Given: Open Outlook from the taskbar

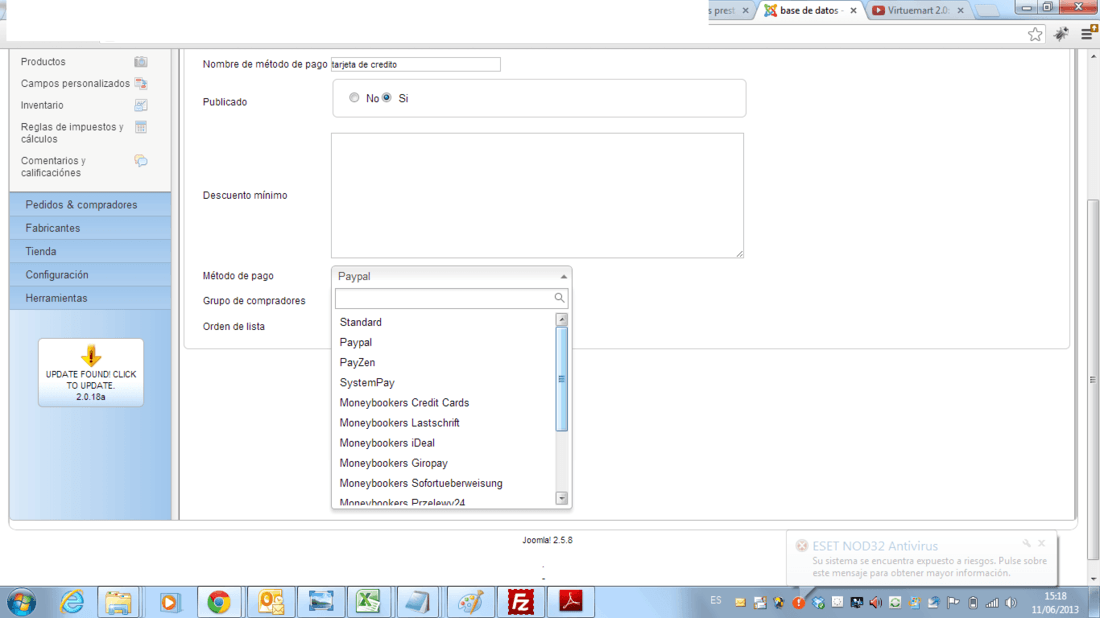Looking at the screenshot, I should [270, 602].
